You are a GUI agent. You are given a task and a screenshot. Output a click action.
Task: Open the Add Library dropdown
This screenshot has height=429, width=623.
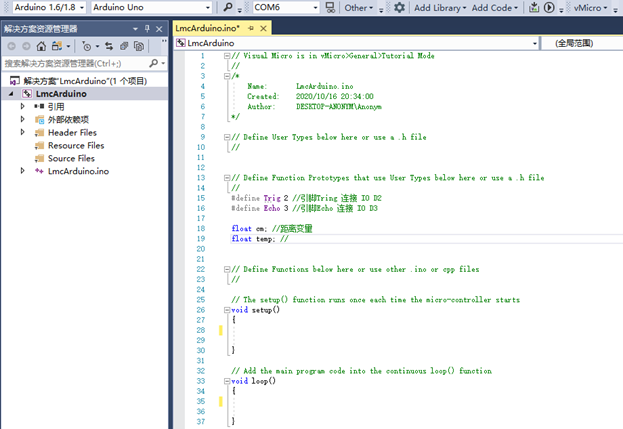(x=440, y=8)
